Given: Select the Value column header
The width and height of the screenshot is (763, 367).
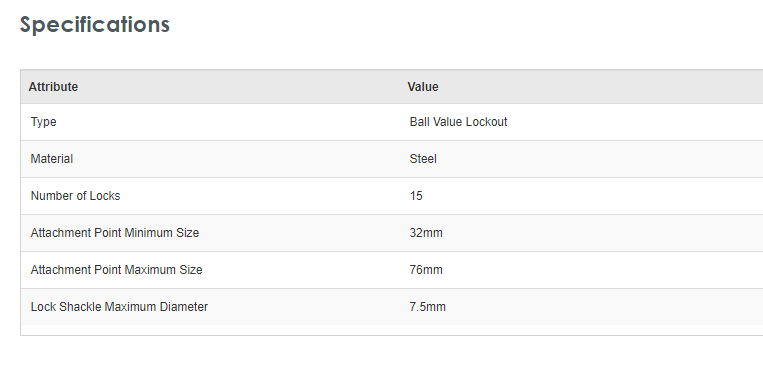Looking at the screenshot, I should click(423, 87).
